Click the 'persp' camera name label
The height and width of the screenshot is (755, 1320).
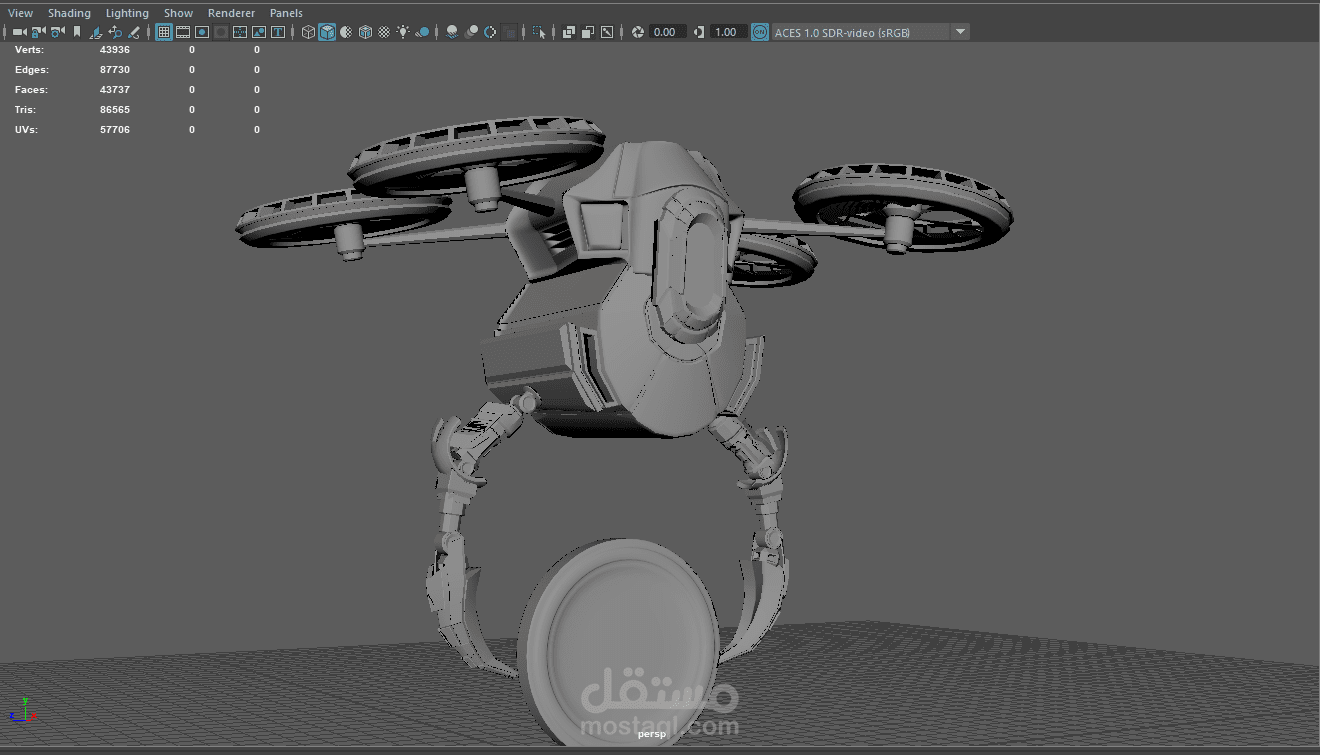tap(651, 735)
